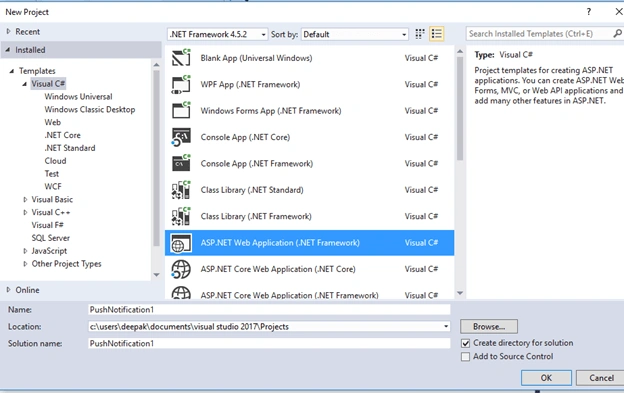The image size is (624, 393).
Task: Open the dialog help question mark
Action: pyautogui.click(x=589, y=12)
